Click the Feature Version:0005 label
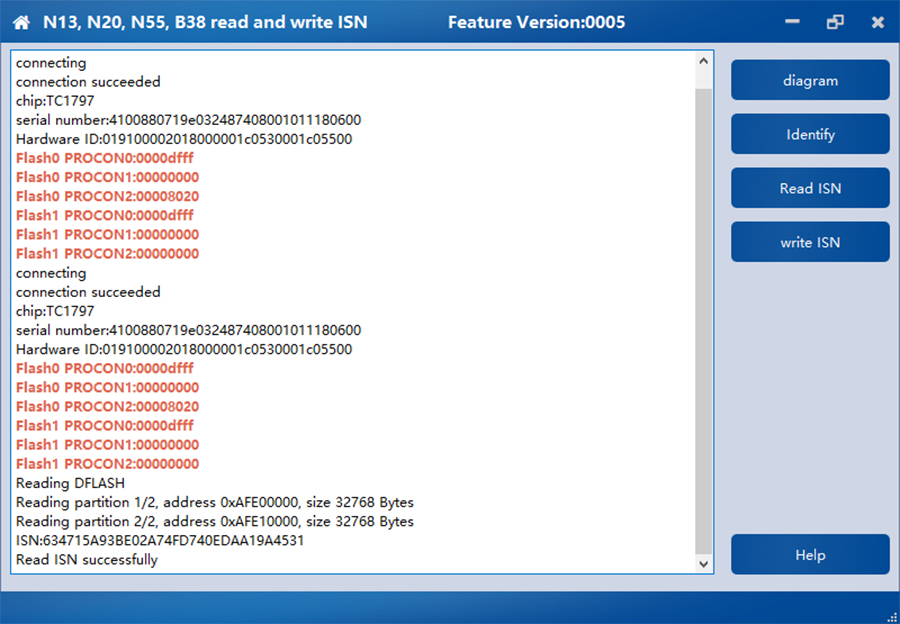 click(x=536, y=22)
